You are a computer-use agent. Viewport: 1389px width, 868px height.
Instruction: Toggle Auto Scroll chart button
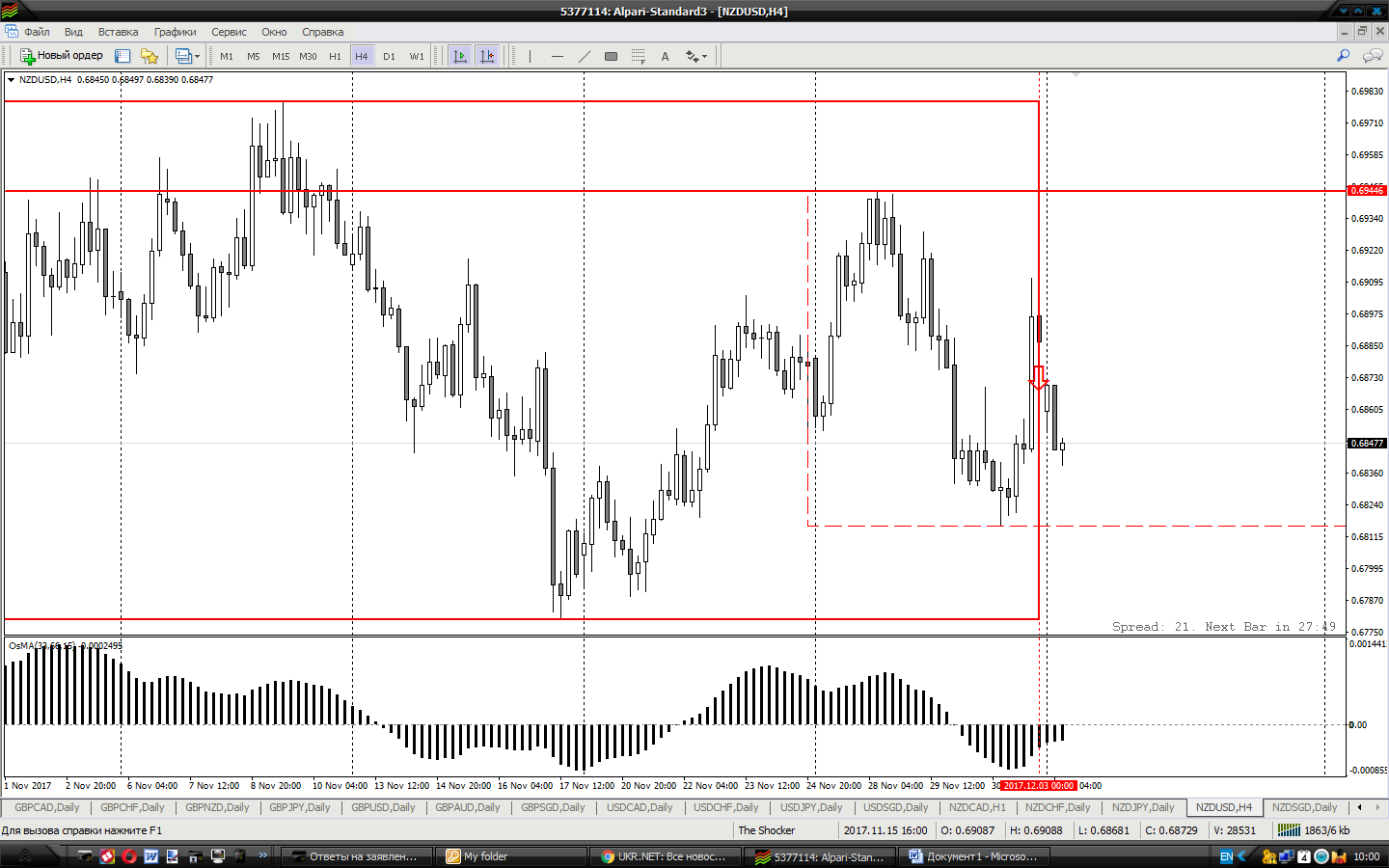460,56
